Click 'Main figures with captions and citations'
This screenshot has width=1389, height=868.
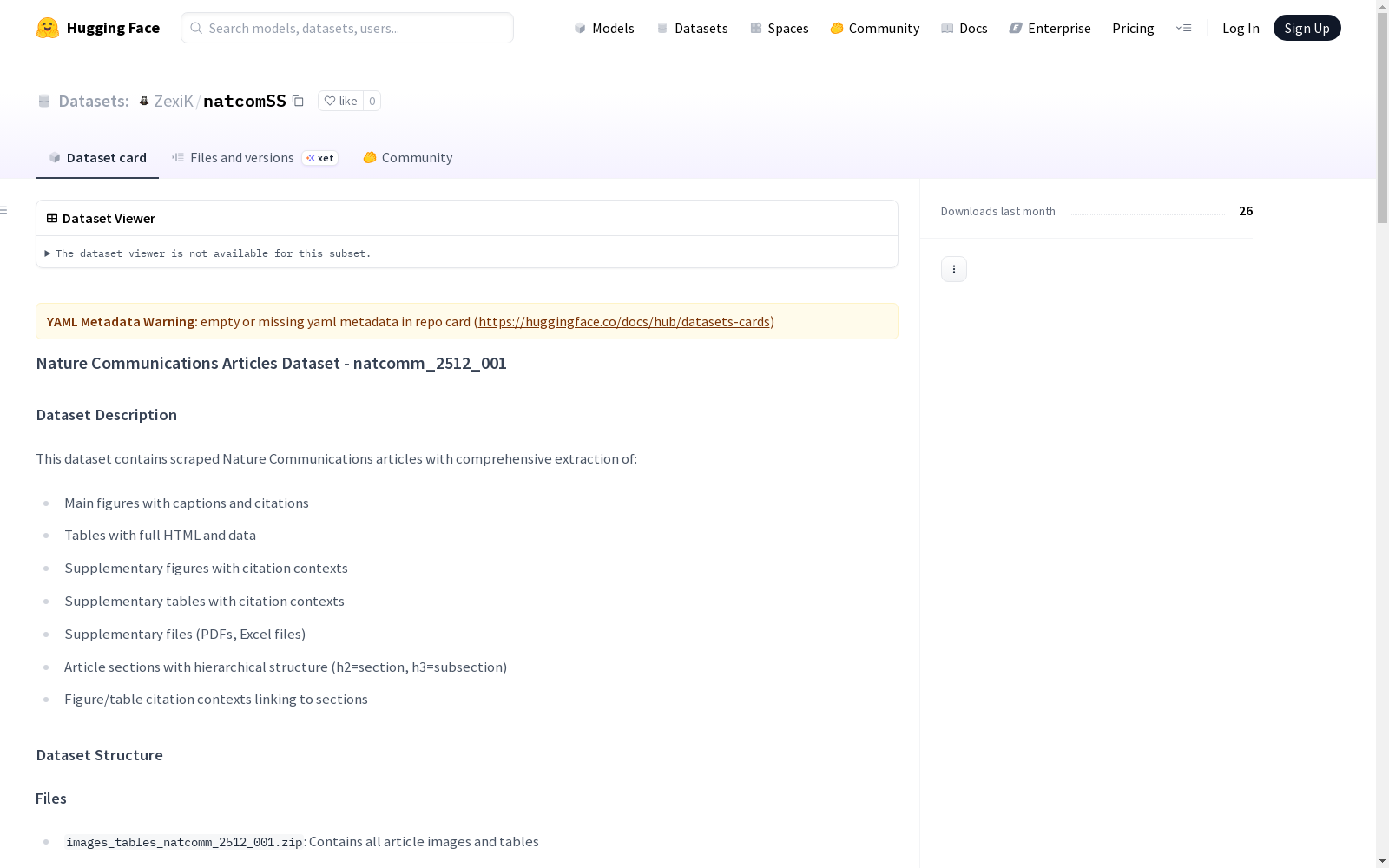(187, 503)
